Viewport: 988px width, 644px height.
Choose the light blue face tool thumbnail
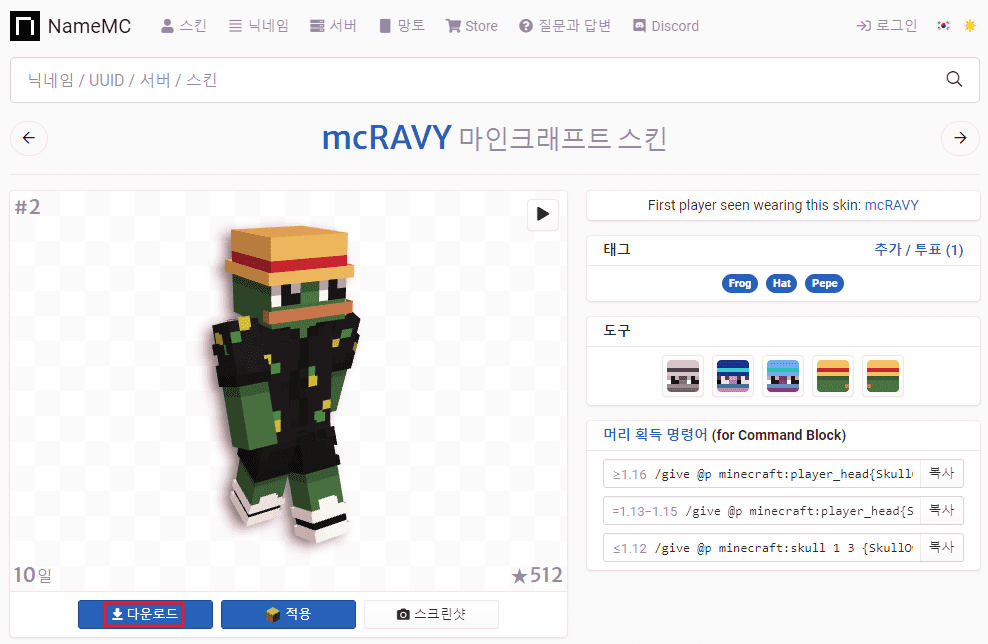783,376
